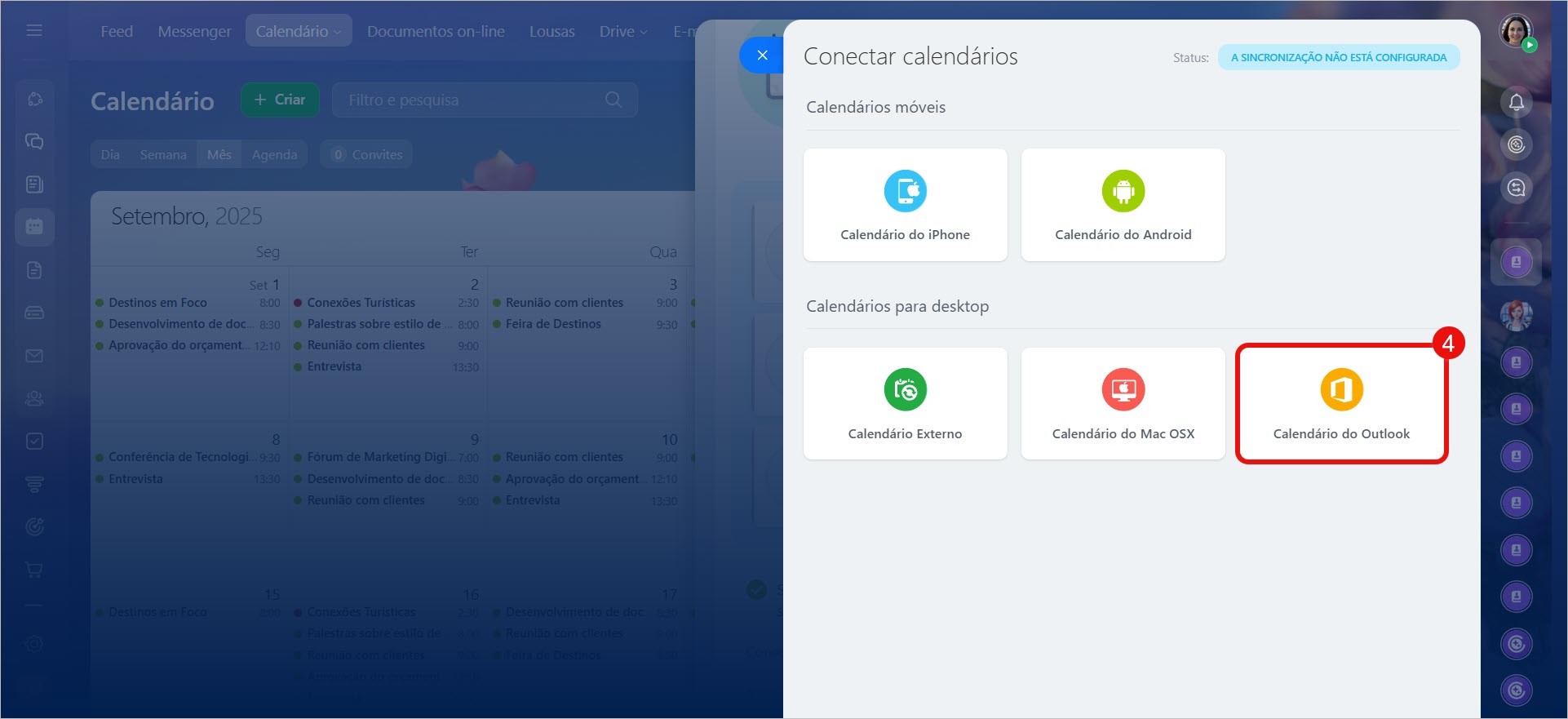Image resolution: width=1568 pixels, height=719 pixels.
Task: Expand the Calendário top menu dropdown
Action: 298,31
